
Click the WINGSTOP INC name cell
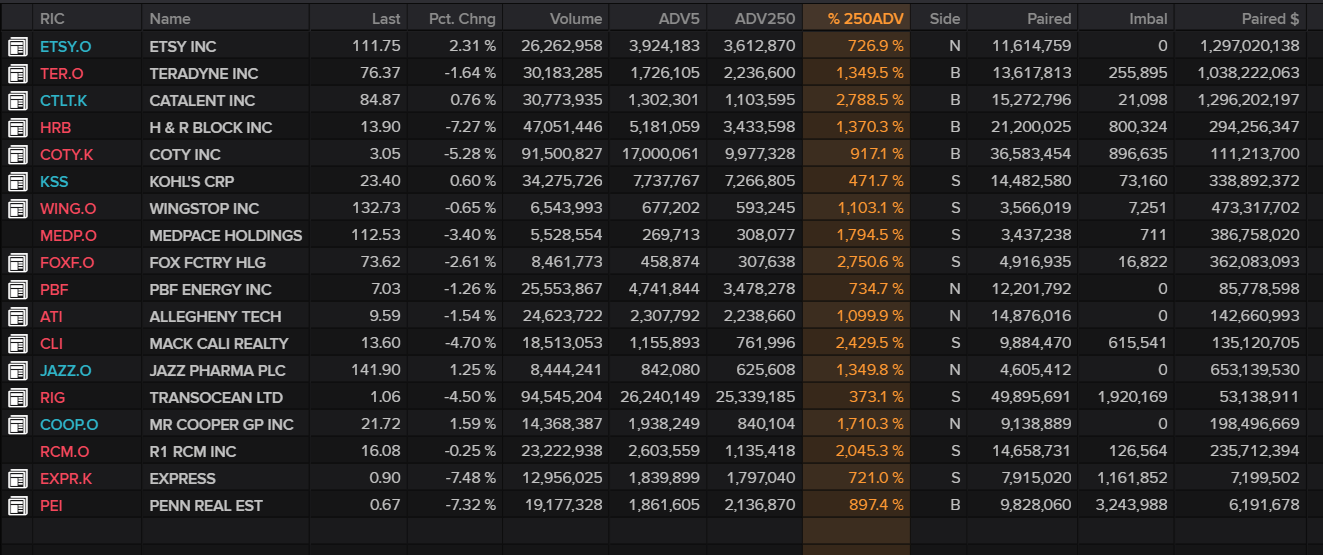[x=204, y=208]
